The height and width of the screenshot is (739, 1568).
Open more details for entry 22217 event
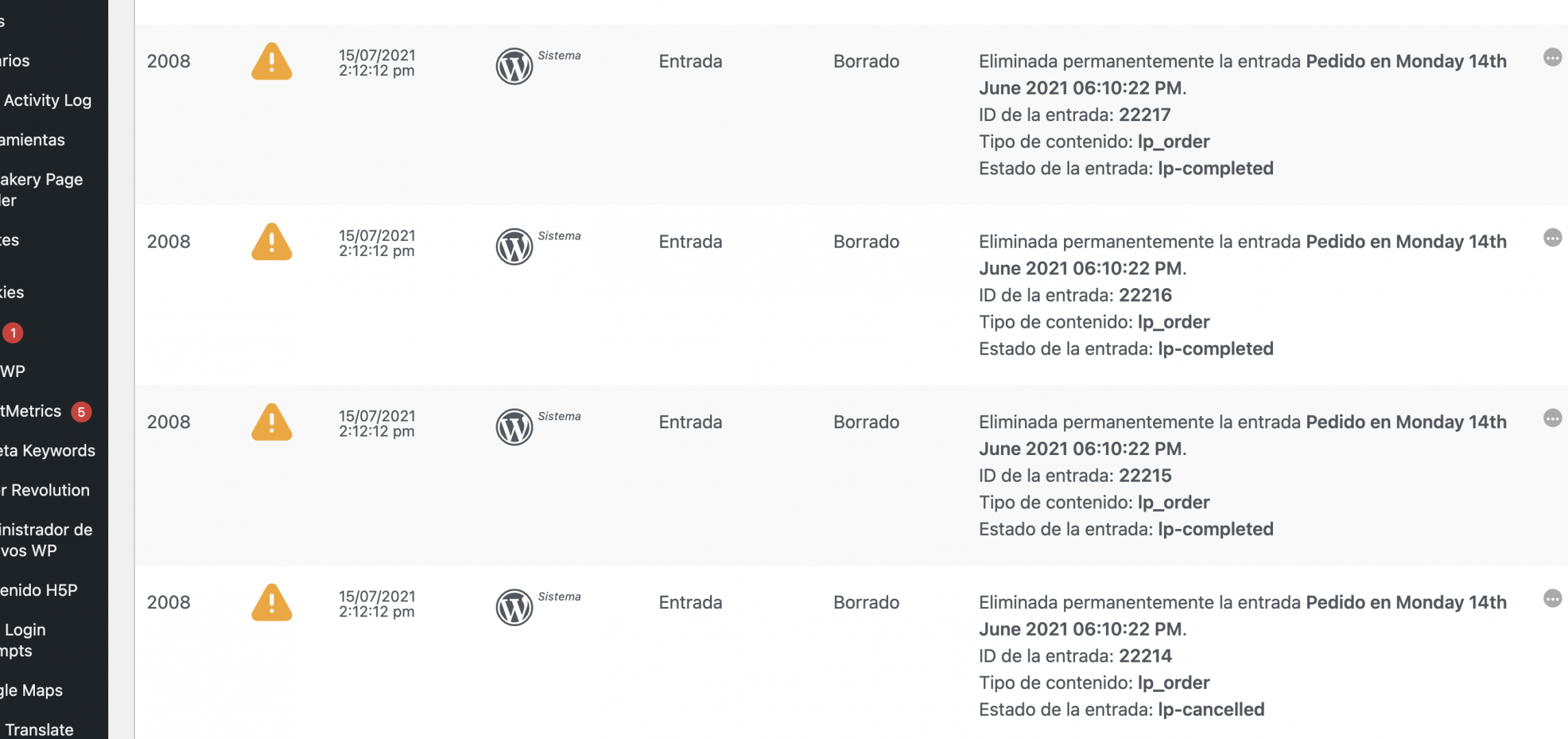point(1552,57)
